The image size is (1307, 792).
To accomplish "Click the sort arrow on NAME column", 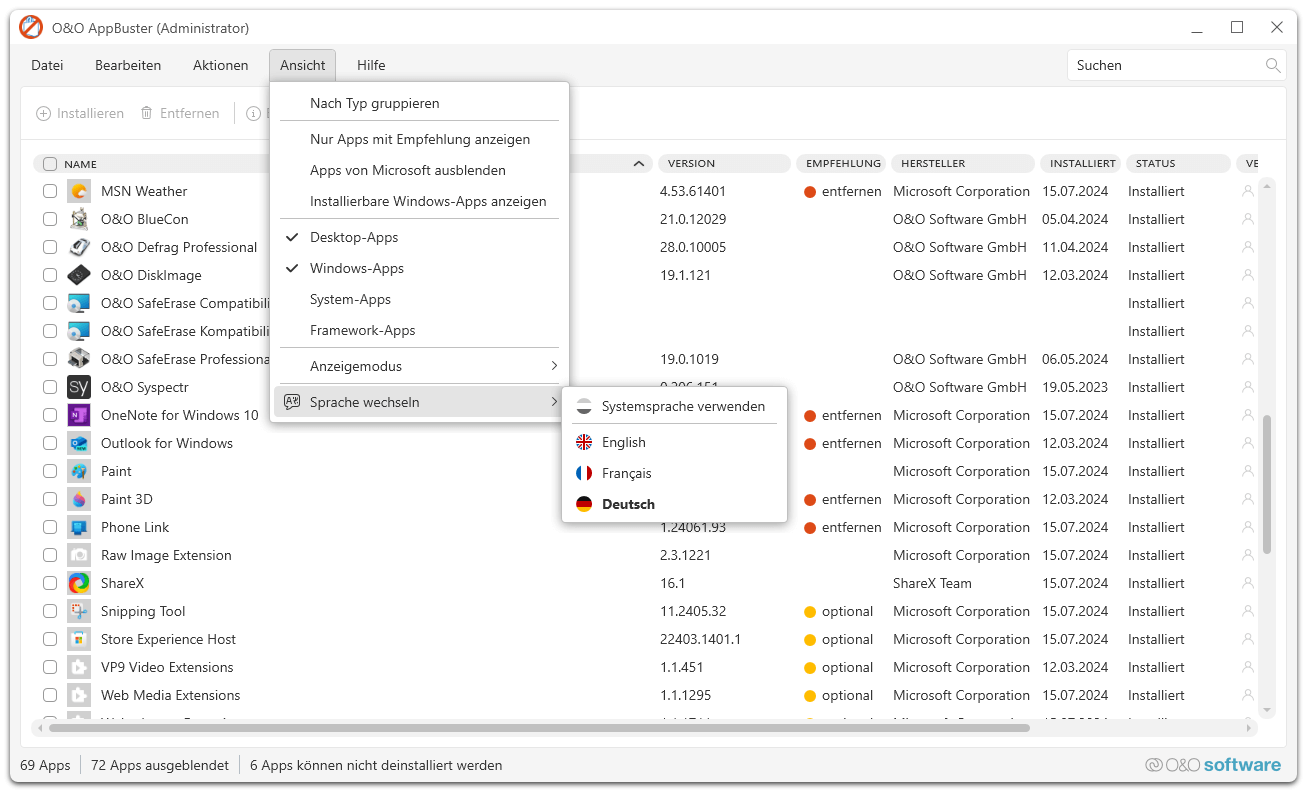I will pos(639,164).
